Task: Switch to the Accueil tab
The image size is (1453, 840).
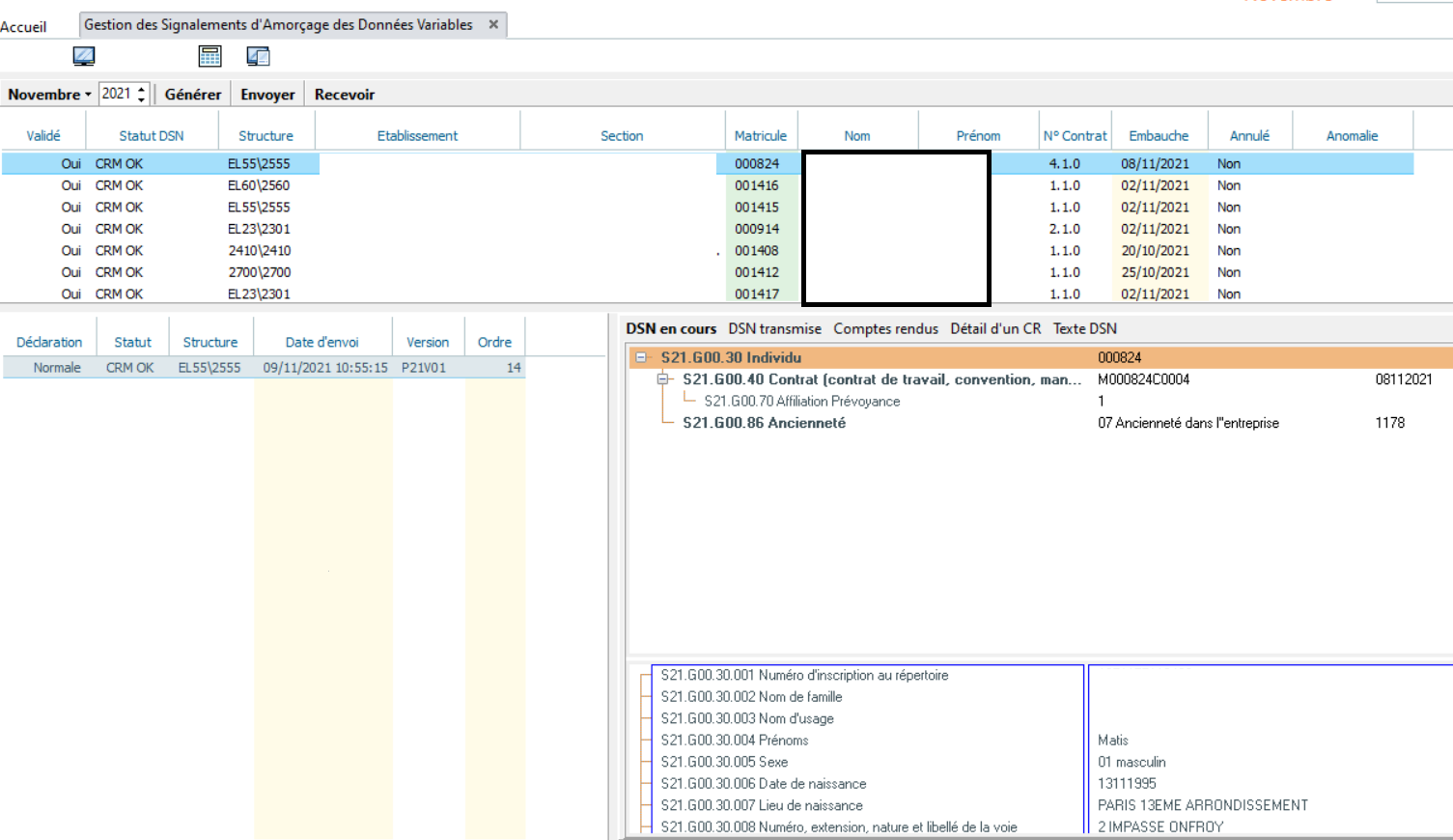Action: click(x=23, y=26)
